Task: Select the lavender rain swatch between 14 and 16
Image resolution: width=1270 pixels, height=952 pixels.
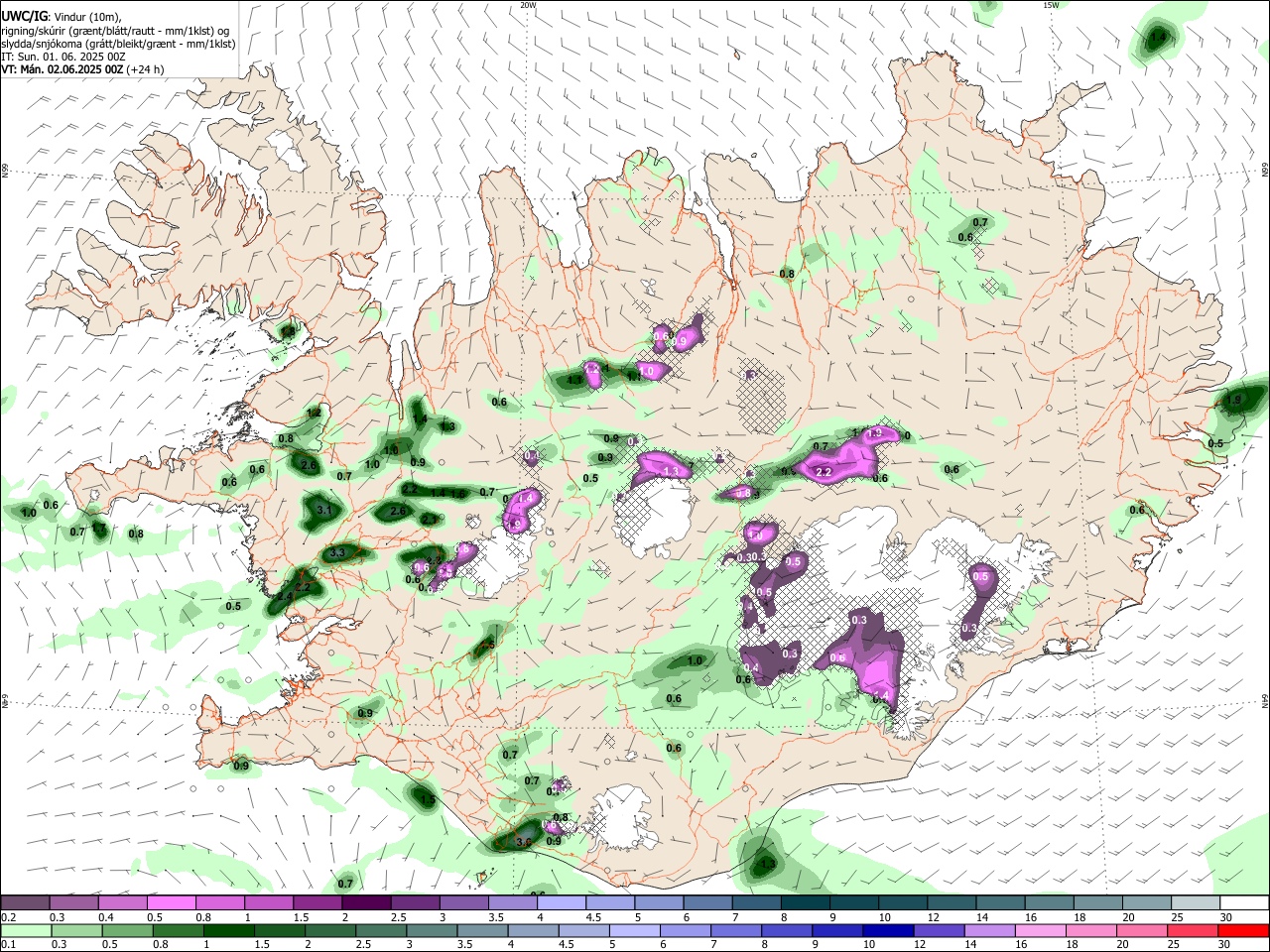Action: tap(989, 930)
